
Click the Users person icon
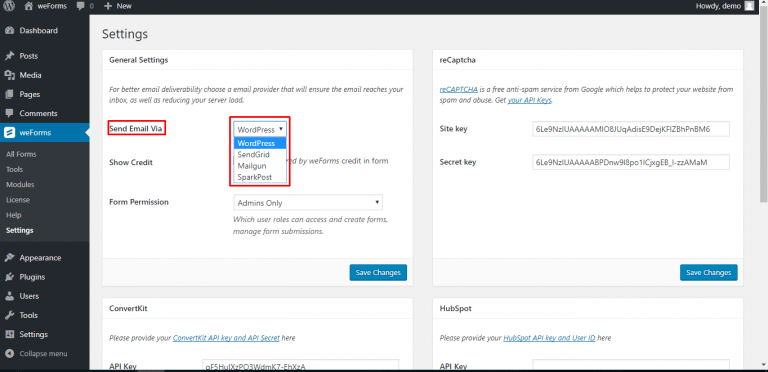point(9,296)
